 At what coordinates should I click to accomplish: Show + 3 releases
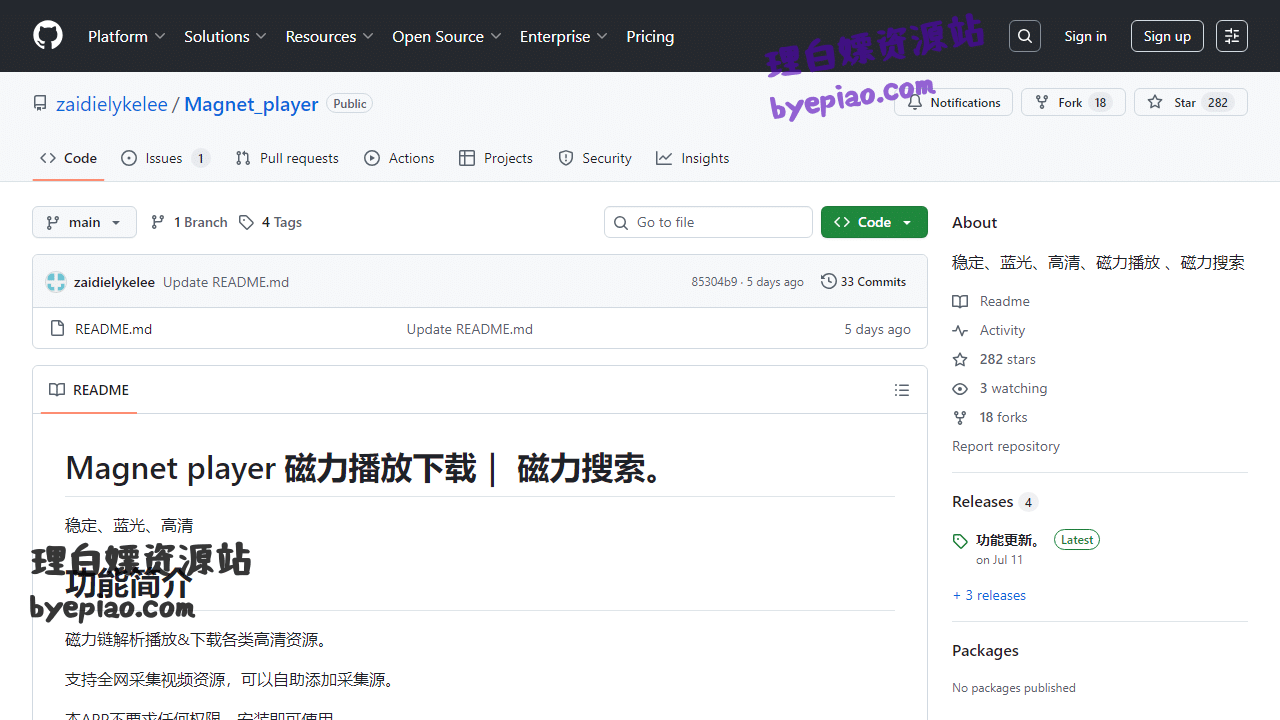tap(989, 595)
